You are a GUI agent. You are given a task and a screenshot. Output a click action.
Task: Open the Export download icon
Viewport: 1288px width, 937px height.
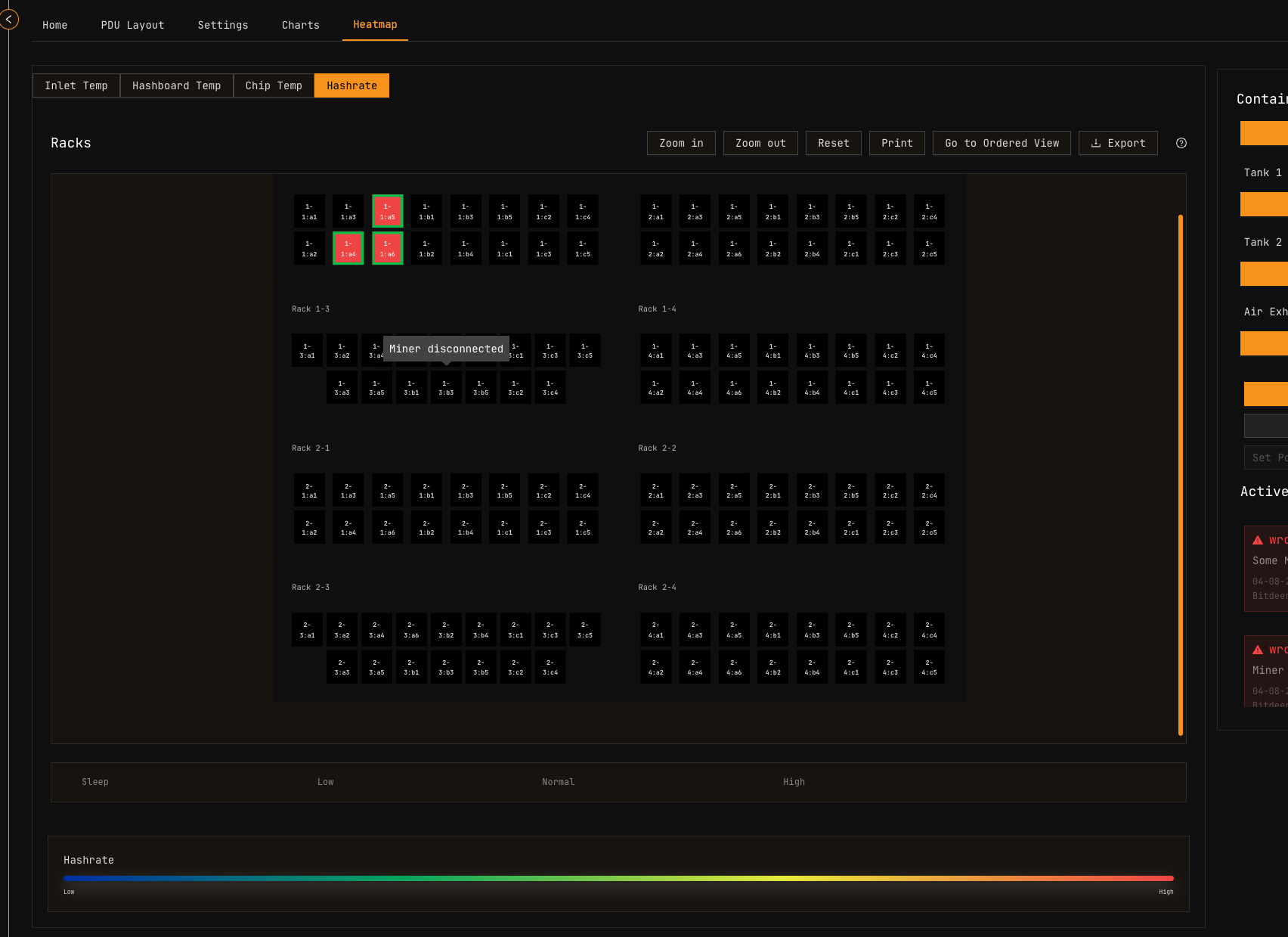(x=1096, y=143)
